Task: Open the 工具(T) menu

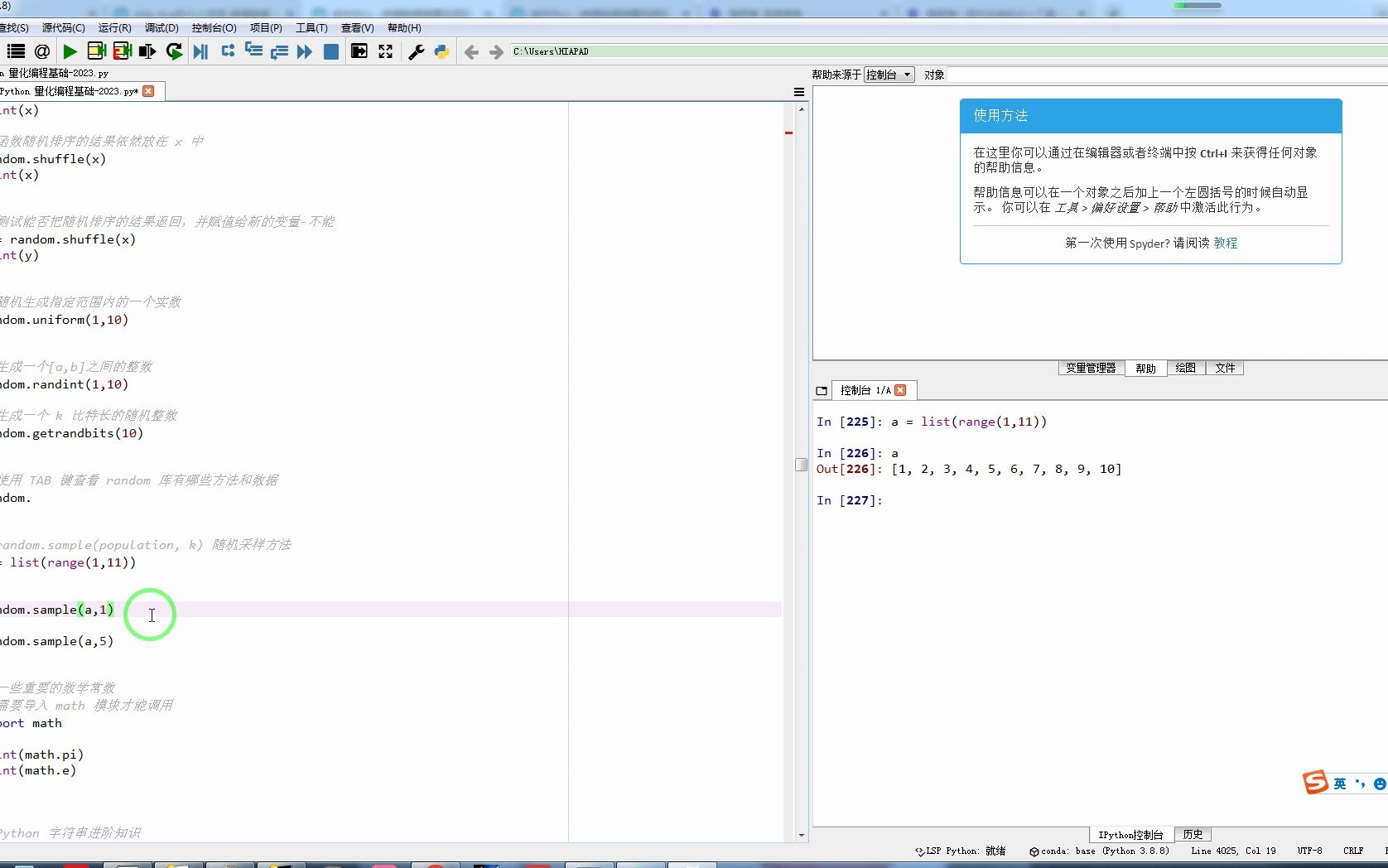Action: (x=311, y=28)
